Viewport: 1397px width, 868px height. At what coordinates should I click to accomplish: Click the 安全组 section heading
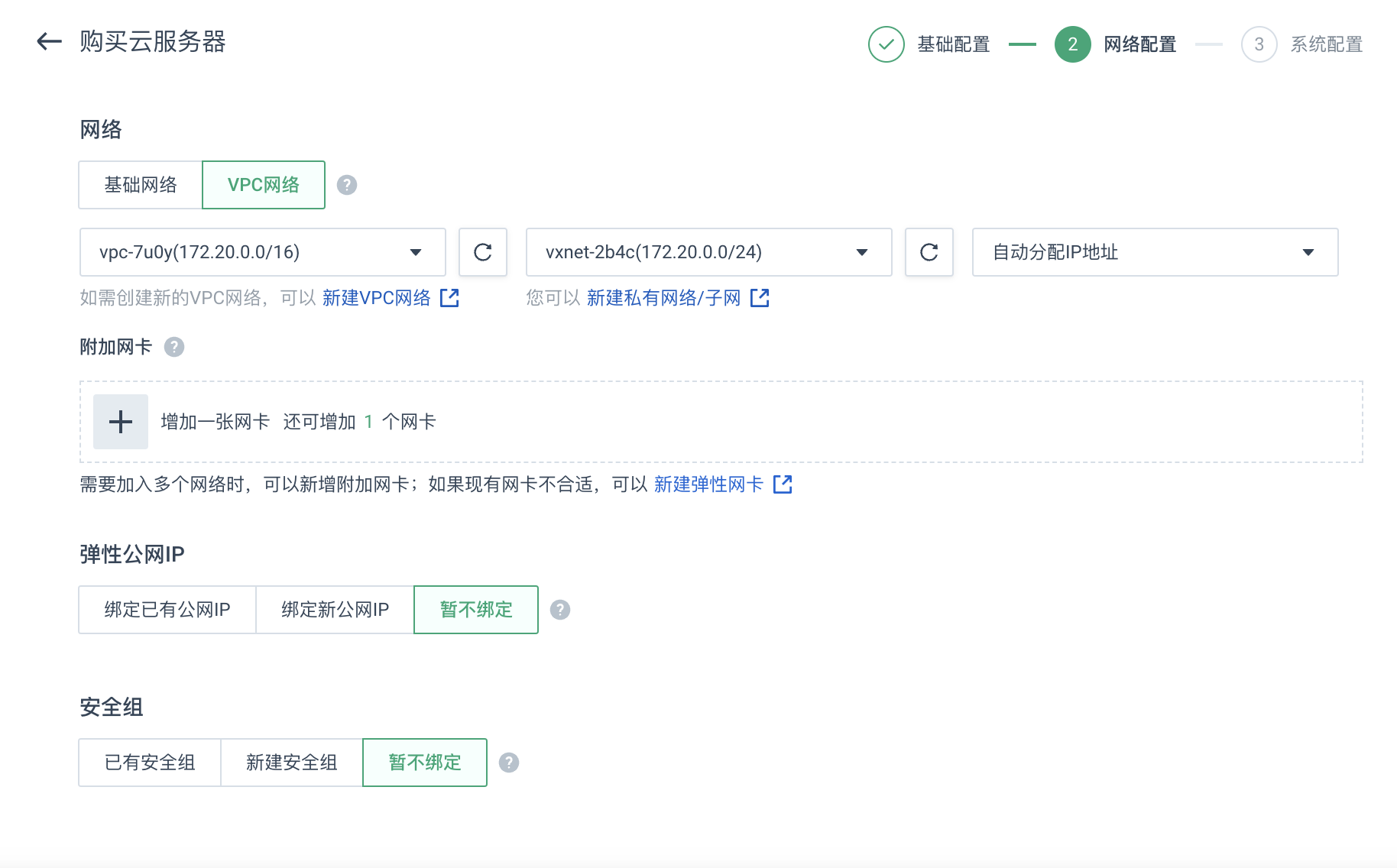pyautogui.click(x=112, y=708)
